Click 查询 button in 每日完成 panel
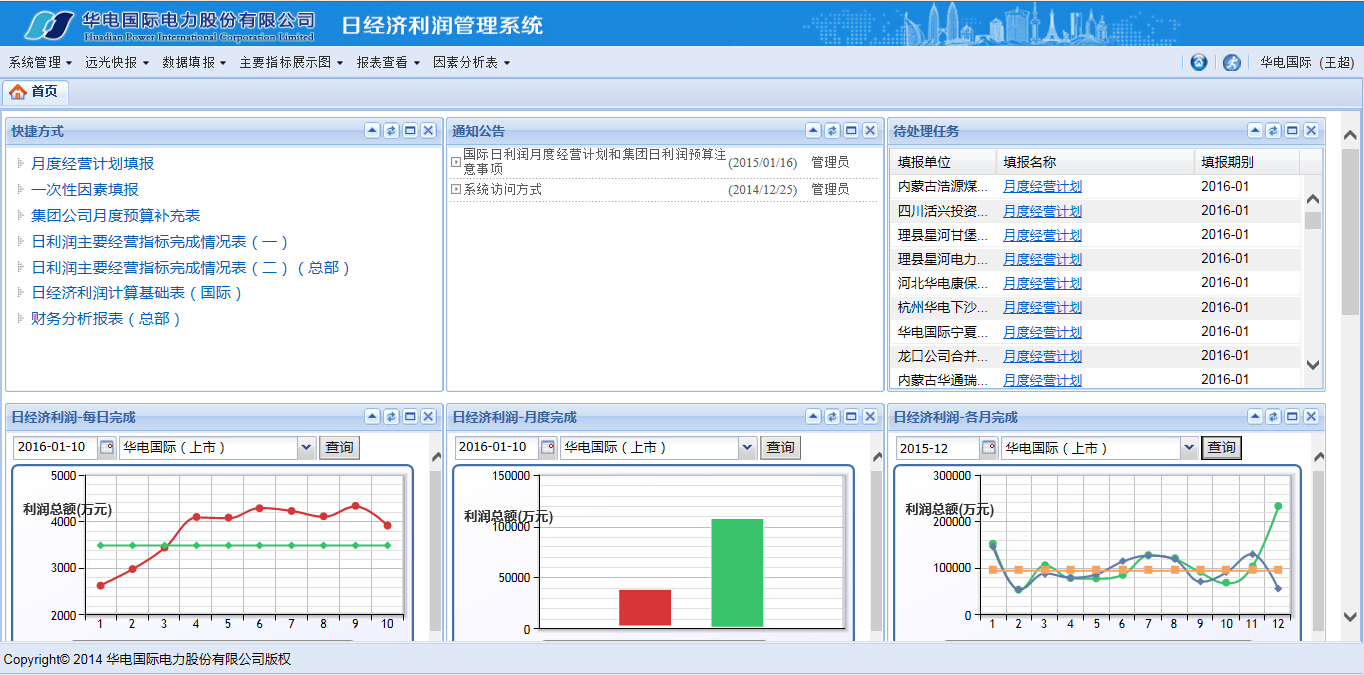Screen dimensions: 1364x675 click(340, 448)
